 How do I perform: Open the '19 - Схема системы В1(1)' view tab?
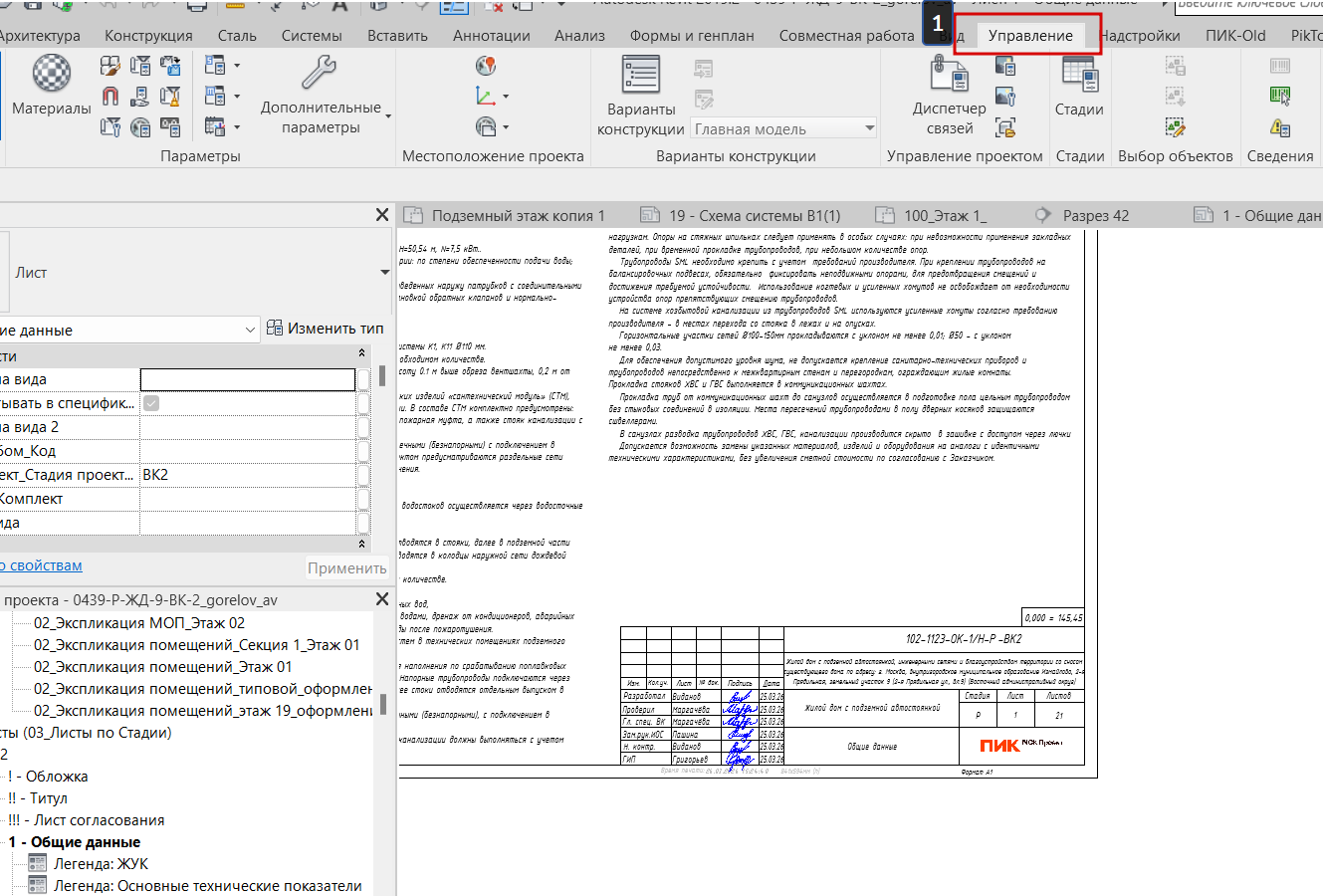tap(754, 215)
